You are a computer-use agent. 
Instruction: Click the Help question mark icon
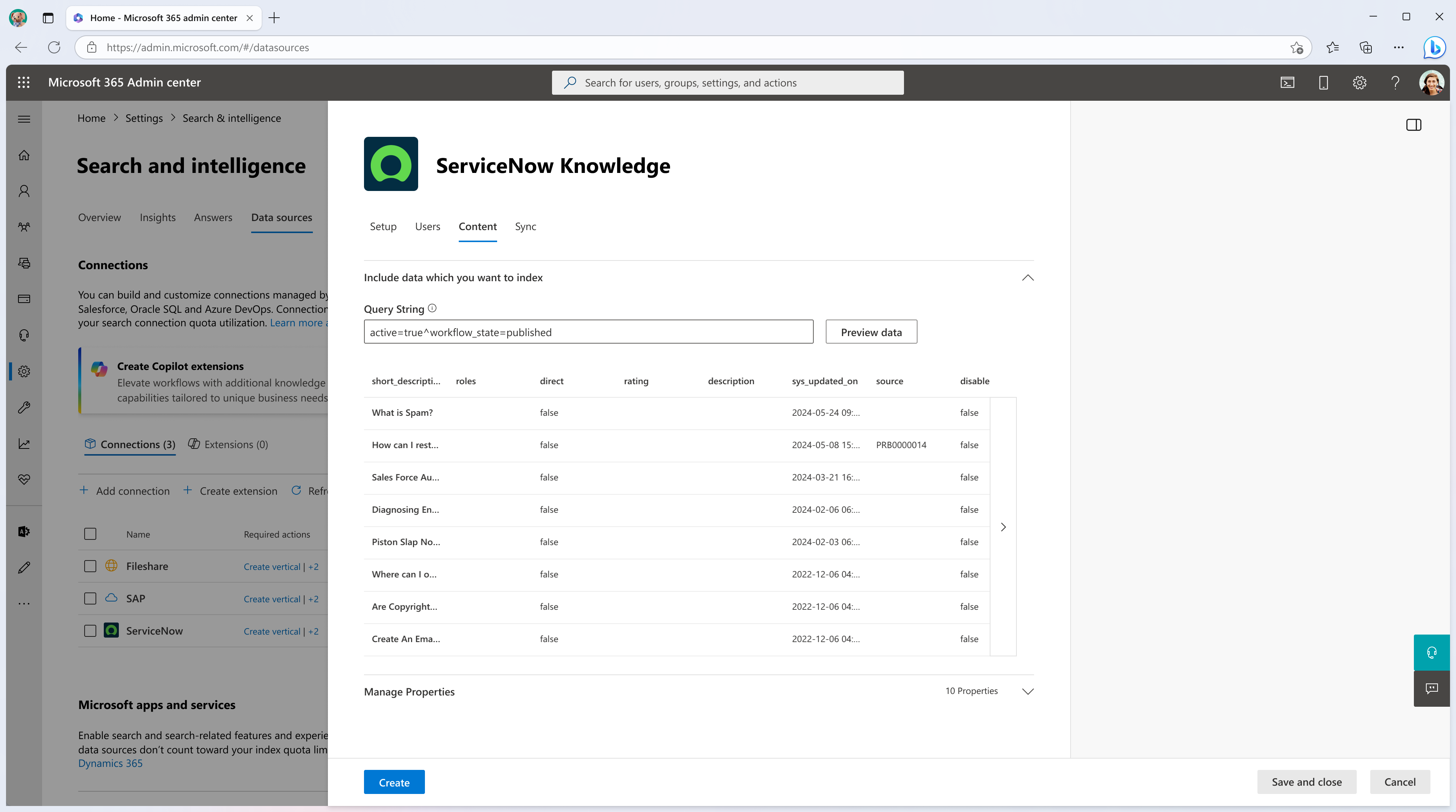coord(1394,82)
